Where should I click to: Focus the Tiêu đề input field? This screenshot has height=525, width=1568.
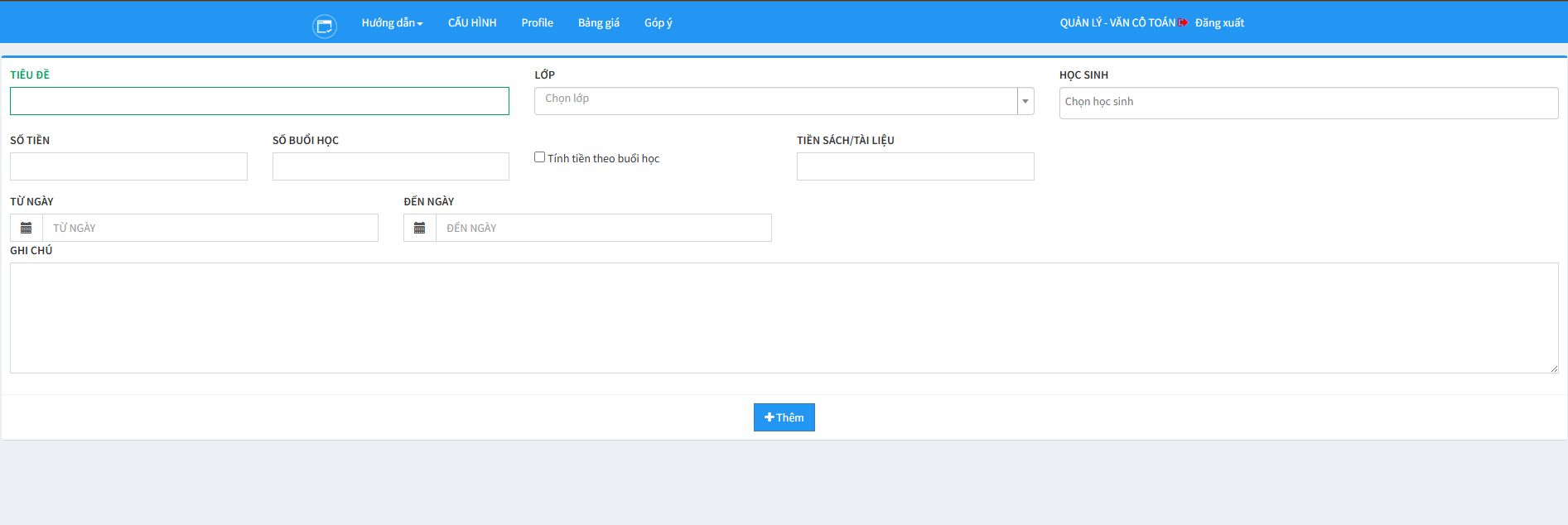click(259, 101)
